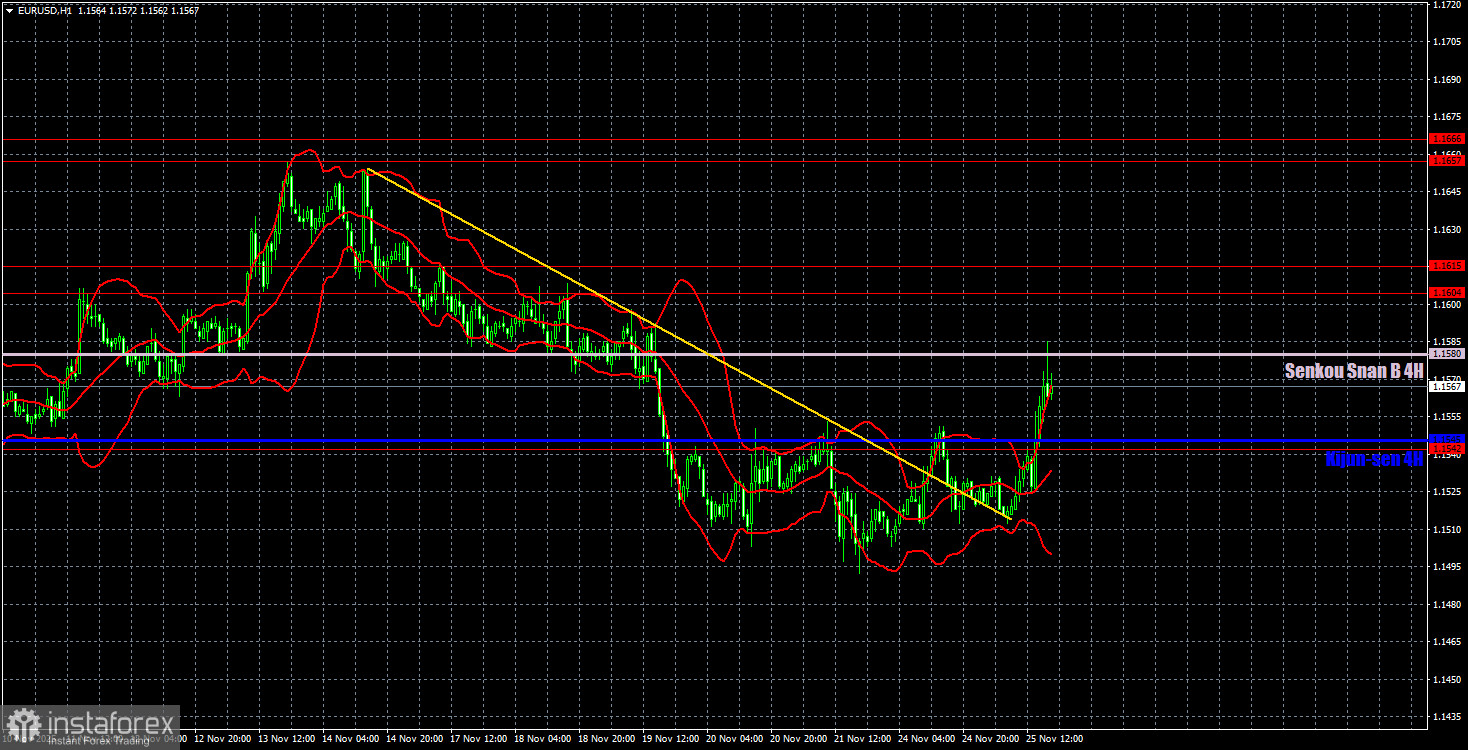Select the Senkou Span B 4H label
Image resolution: width=1468 pixels, height=750 pixels.
pos(1352,370)
